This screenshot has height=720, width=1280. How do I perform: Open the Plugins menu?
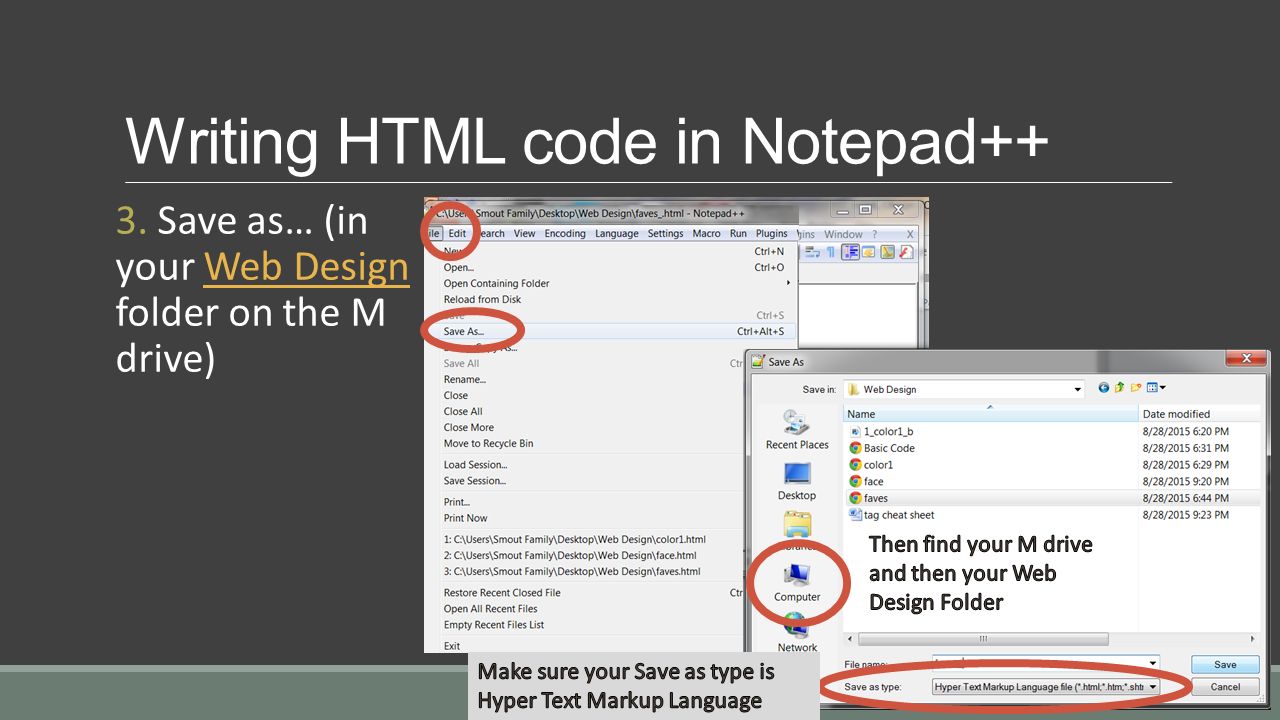coord(771,234)
